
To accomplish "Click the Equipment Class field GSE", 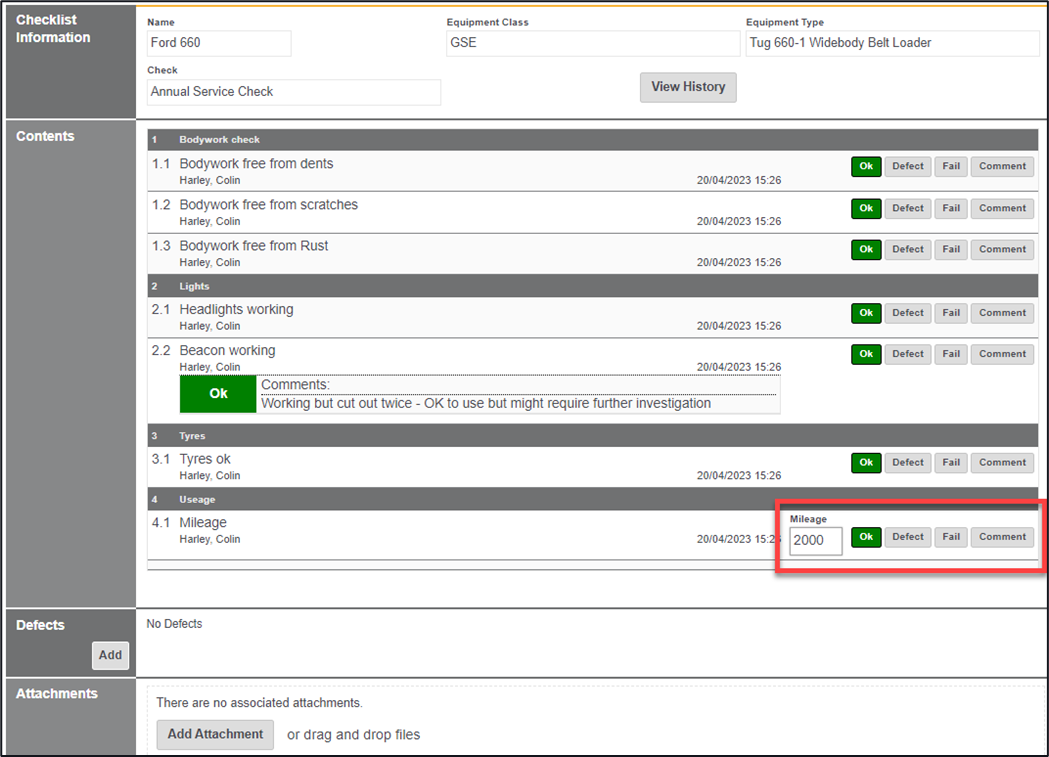I will [x=593, y=43].
